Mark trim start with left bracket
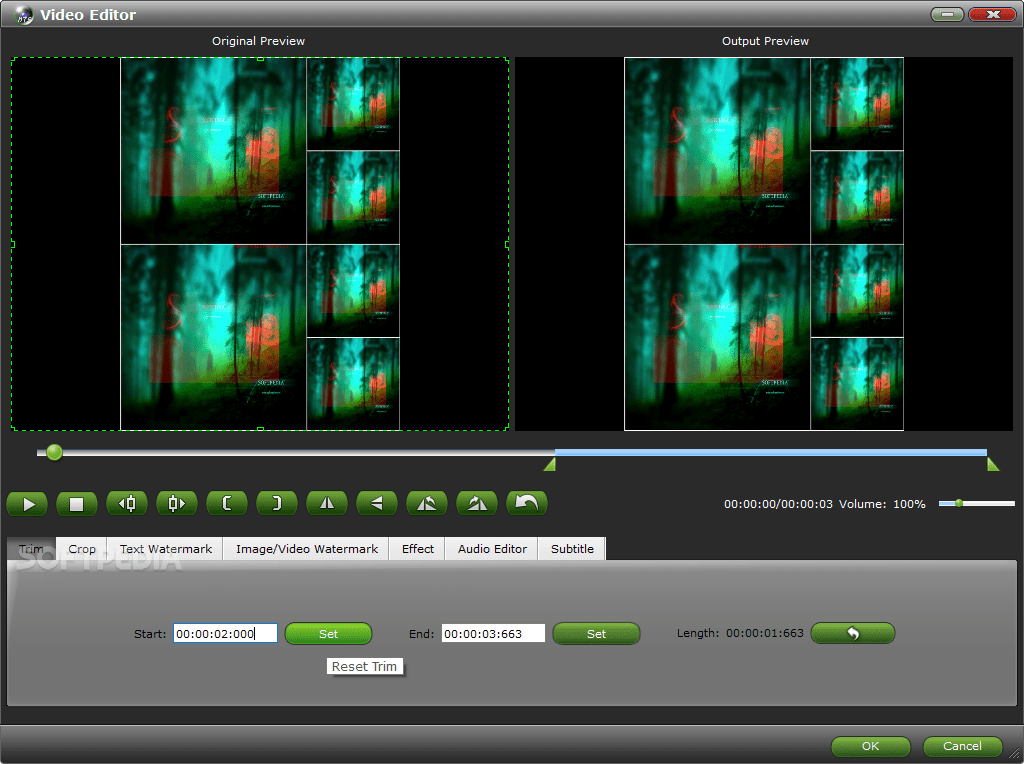 point(227,503)
